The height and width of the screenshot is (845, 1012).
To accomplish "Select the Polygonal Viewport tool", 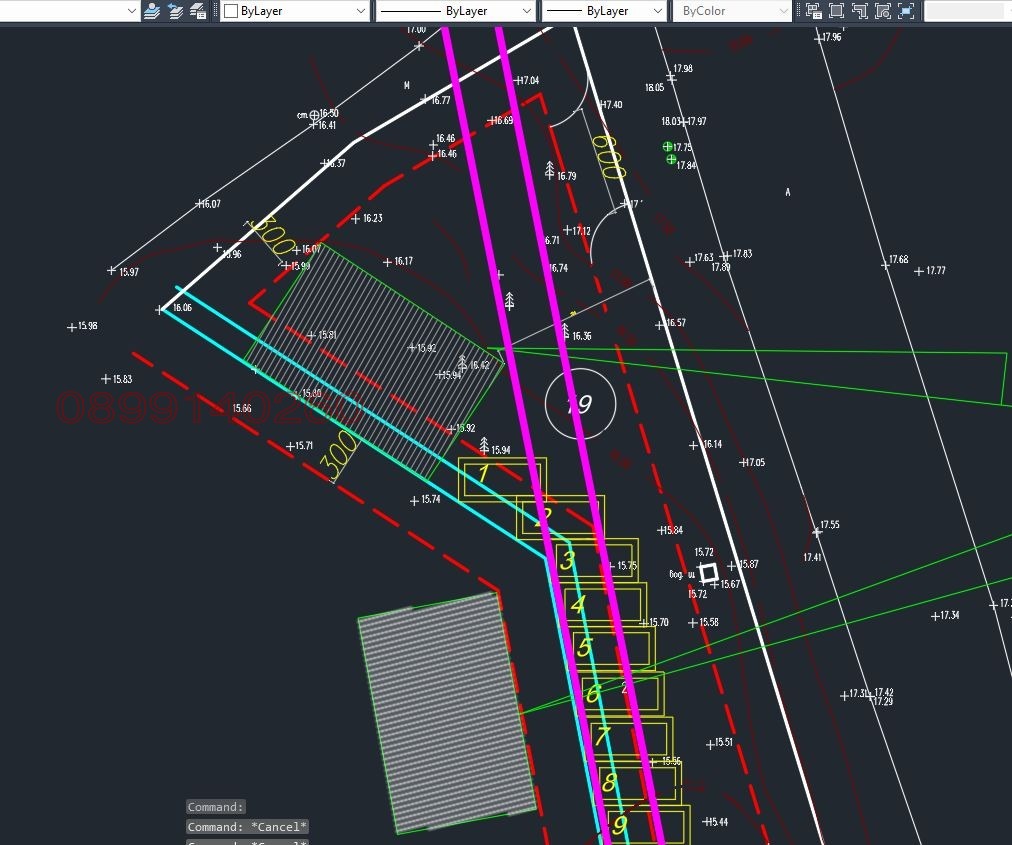I will click(x=859, y=11).
